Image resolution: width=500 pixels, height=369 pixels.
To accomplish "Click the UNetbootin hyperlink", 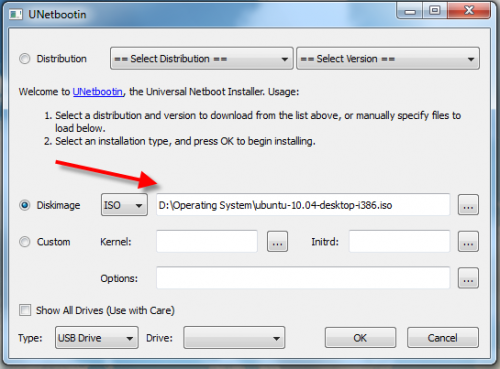I will tap(98, 91).
